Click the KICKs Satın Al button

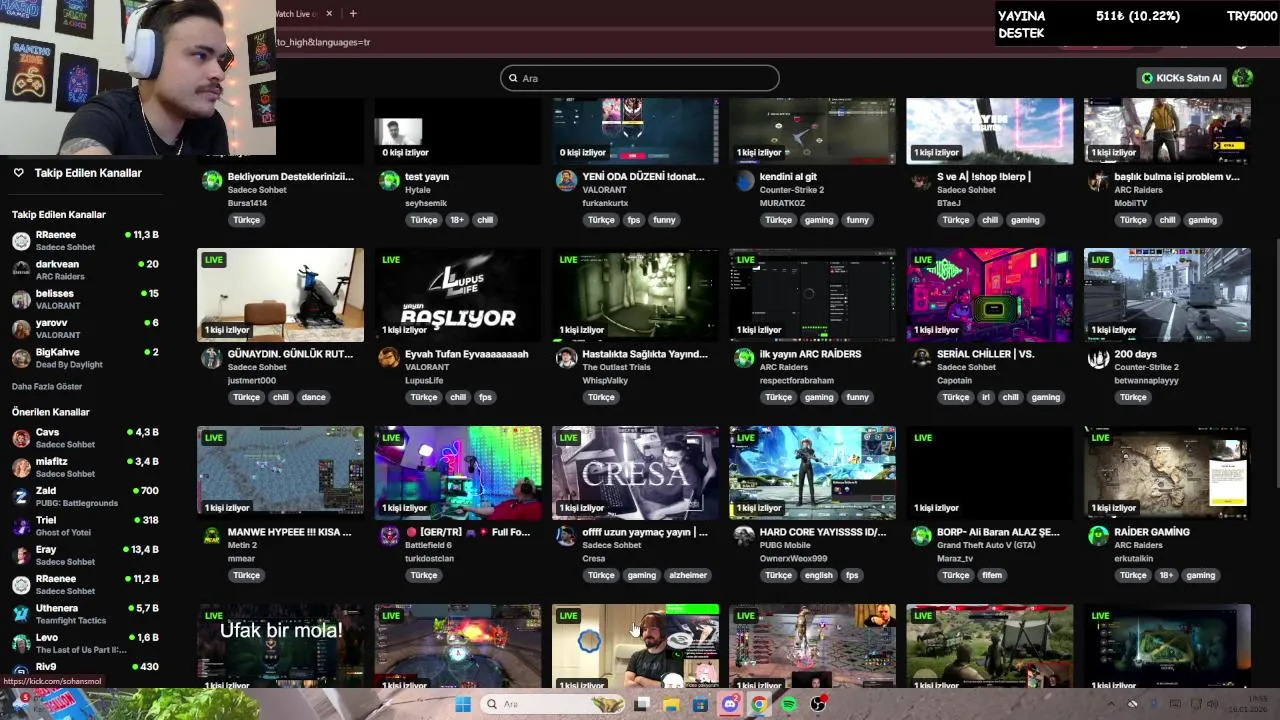point(1182,78)
